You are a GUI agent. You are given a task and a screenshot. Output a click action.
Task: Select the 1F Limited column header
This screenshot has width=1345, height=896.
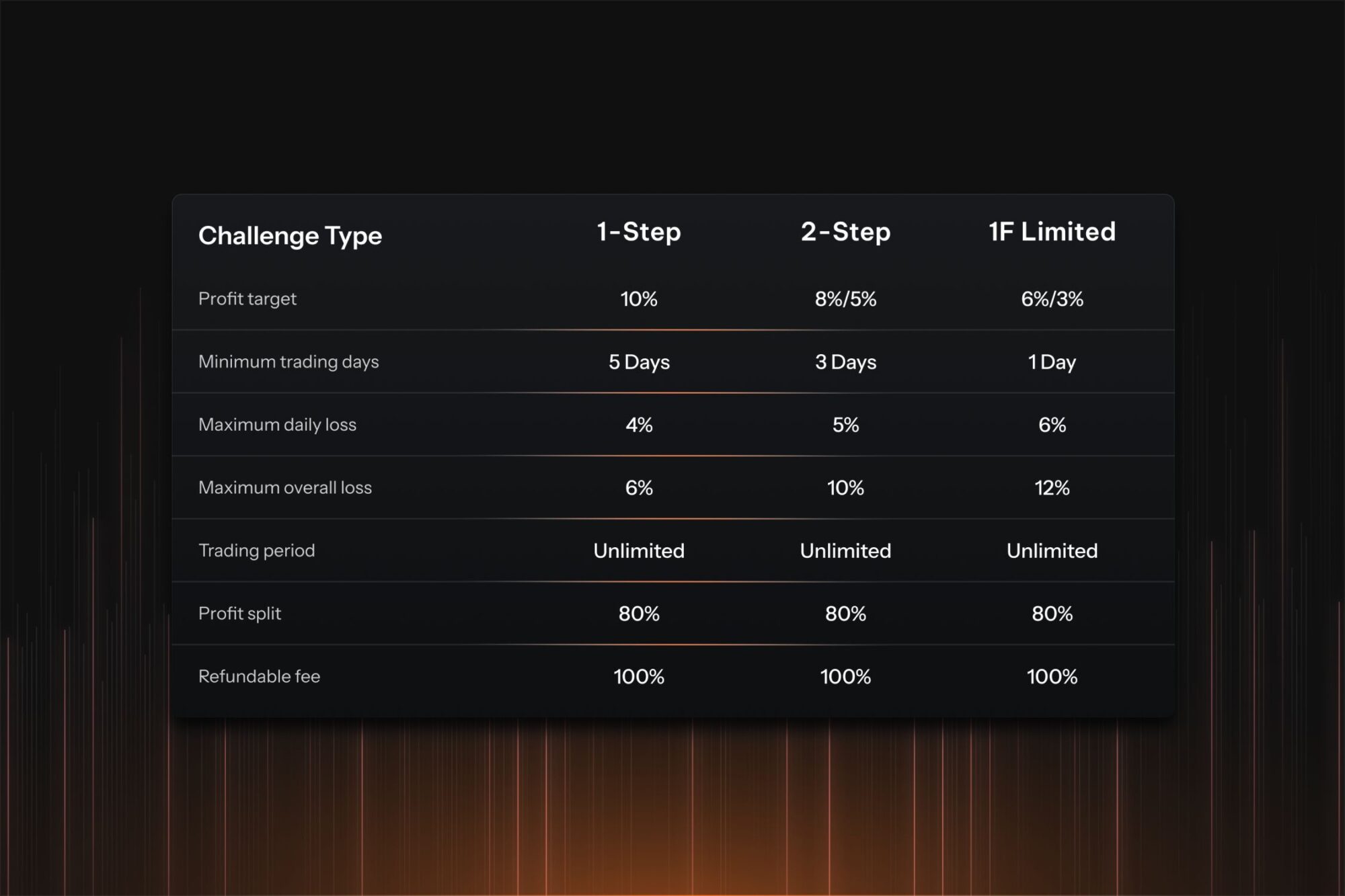(1052, 232)
